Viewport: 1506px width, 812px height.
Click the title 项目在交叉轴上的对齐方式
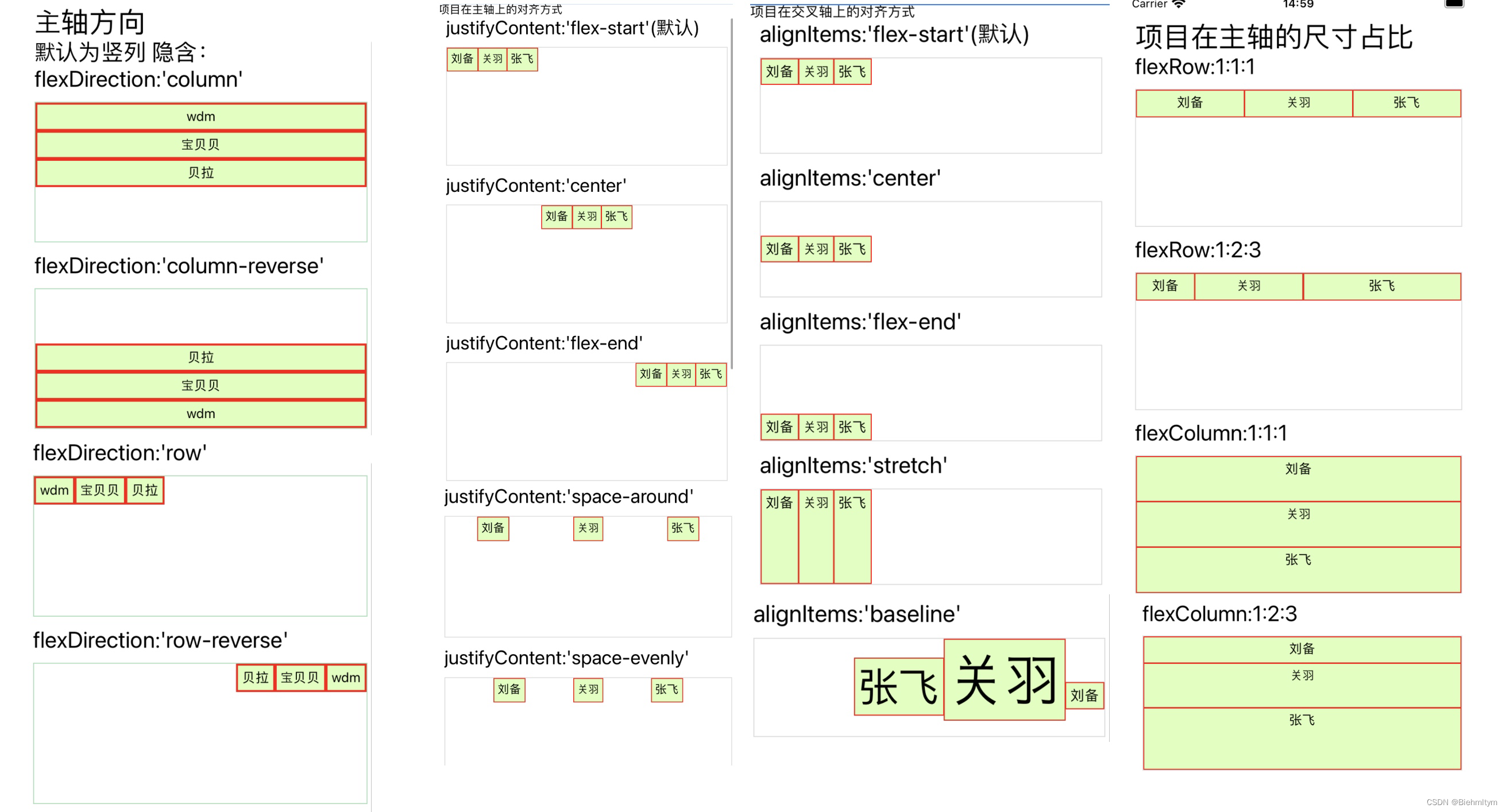coord(832,11)
